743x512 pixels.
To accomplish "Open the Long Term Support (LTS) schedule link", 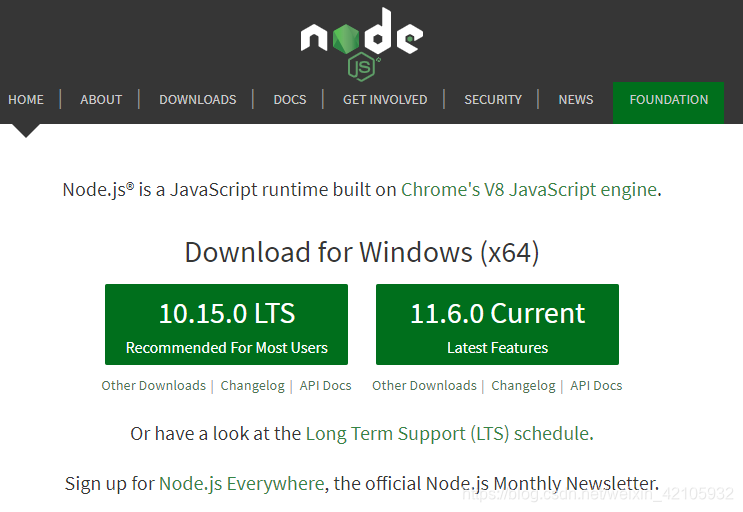I will [448, 433].
